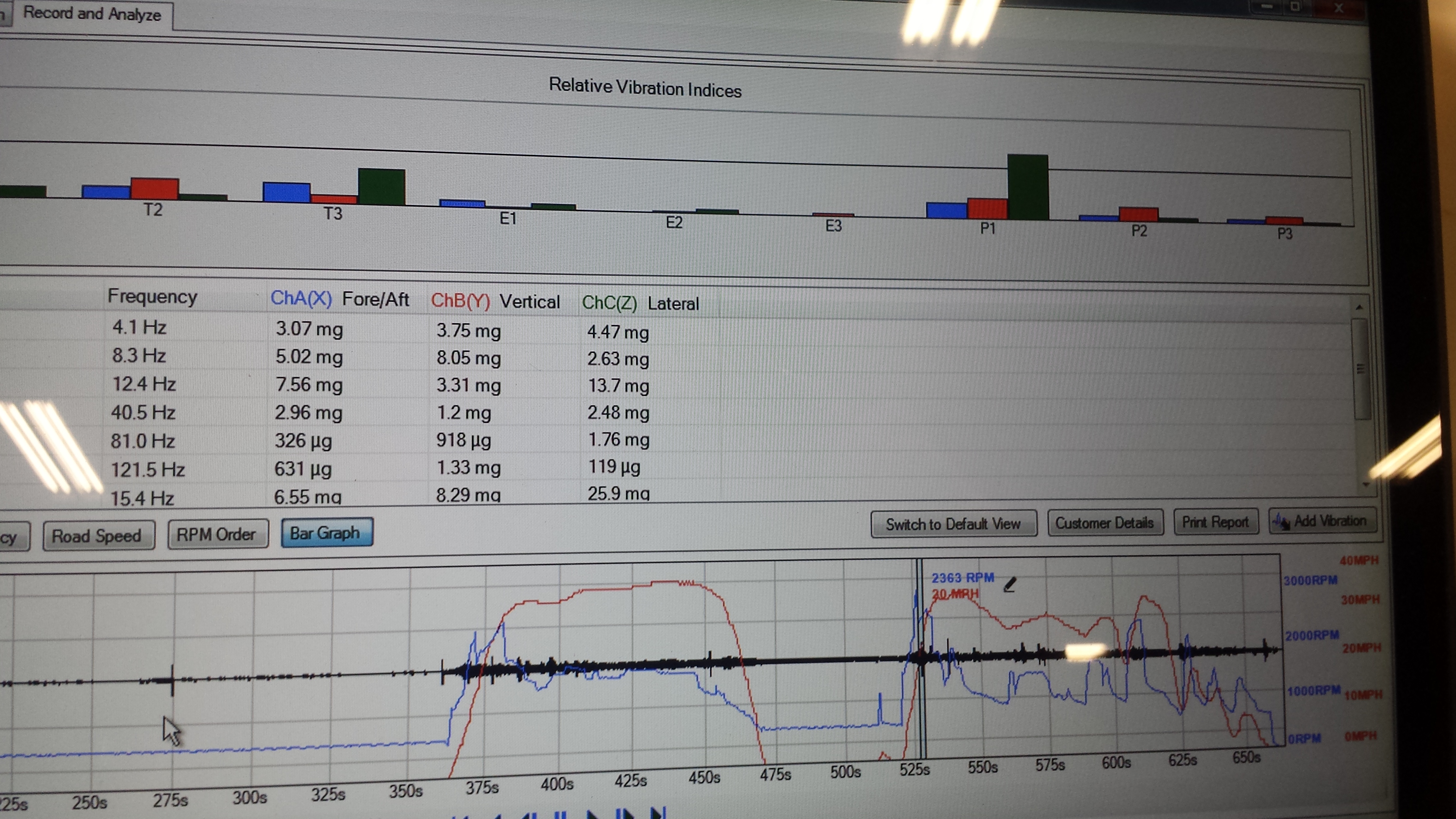Click the tall green P1 lateral bar
Screen dimensions: 1456x819
click(1027, 187)
